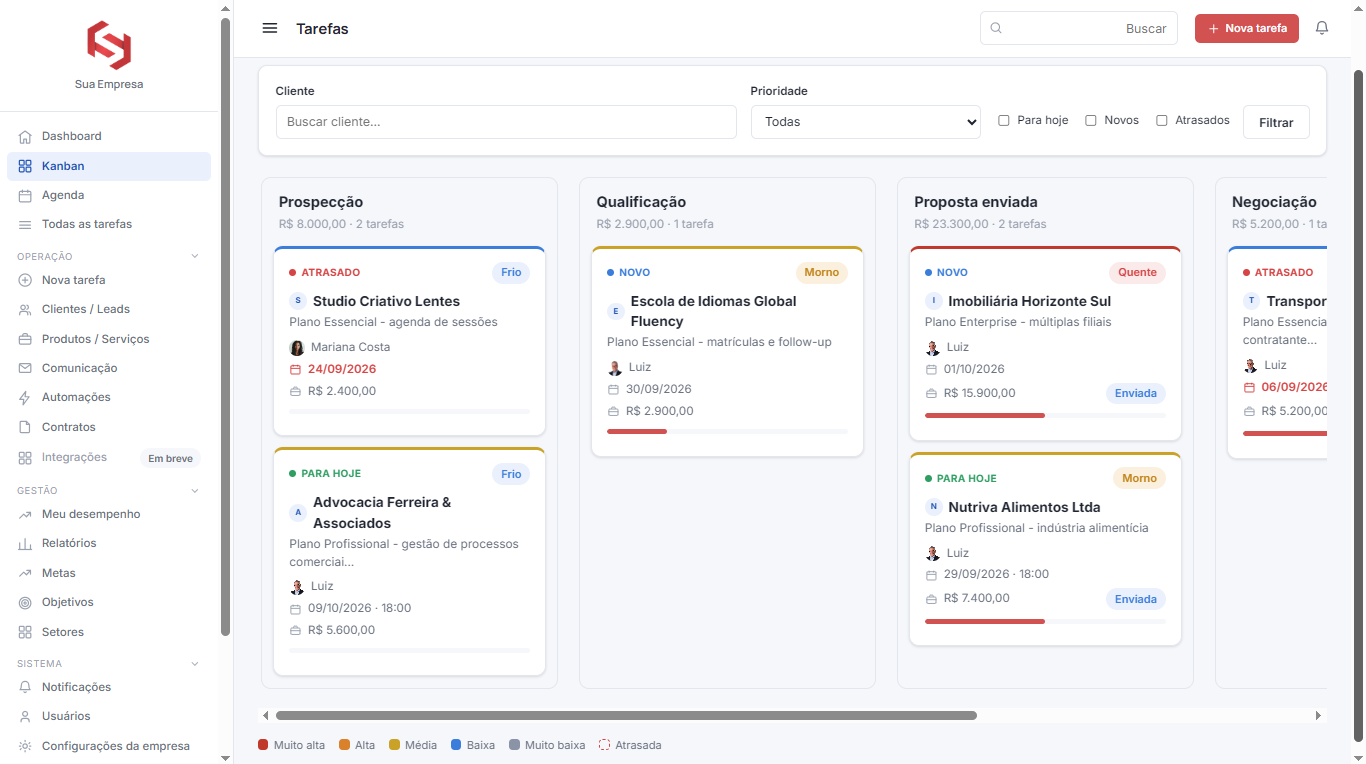Screen dimensions: 1366x764
Task: Open the Prioridade dropdown
Action: pos(865,122)
